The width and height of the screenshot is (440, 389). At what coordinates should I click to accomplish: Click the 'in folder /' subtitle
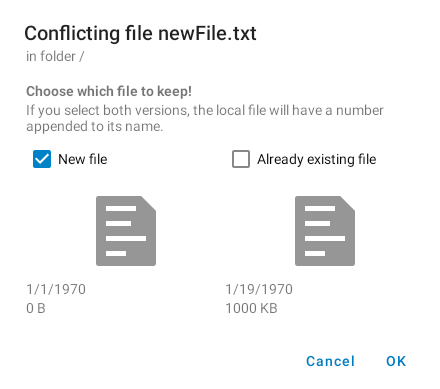[x=55, y=56]
